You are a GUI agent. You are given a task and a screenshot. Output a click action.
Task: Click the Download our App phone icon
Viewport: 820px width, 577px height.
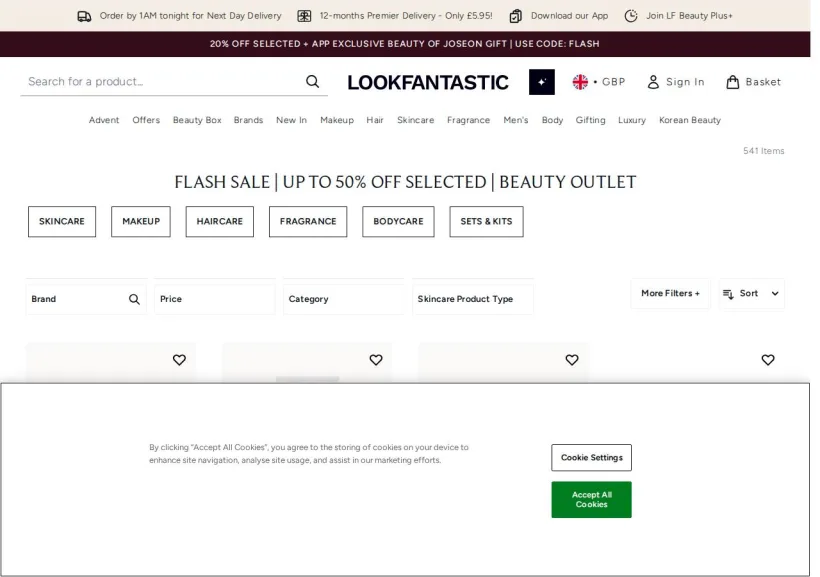click(x=516, y=16)
